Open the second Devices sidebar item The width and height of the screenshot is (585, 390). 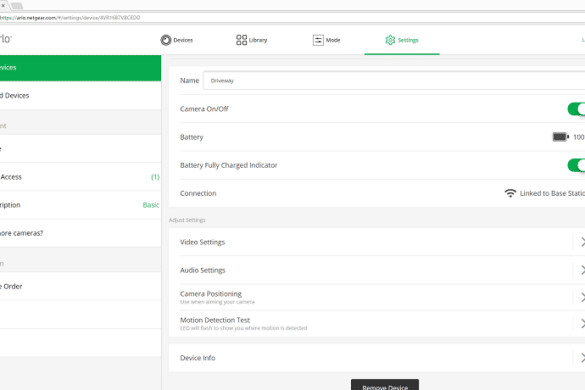click(81, 96)
